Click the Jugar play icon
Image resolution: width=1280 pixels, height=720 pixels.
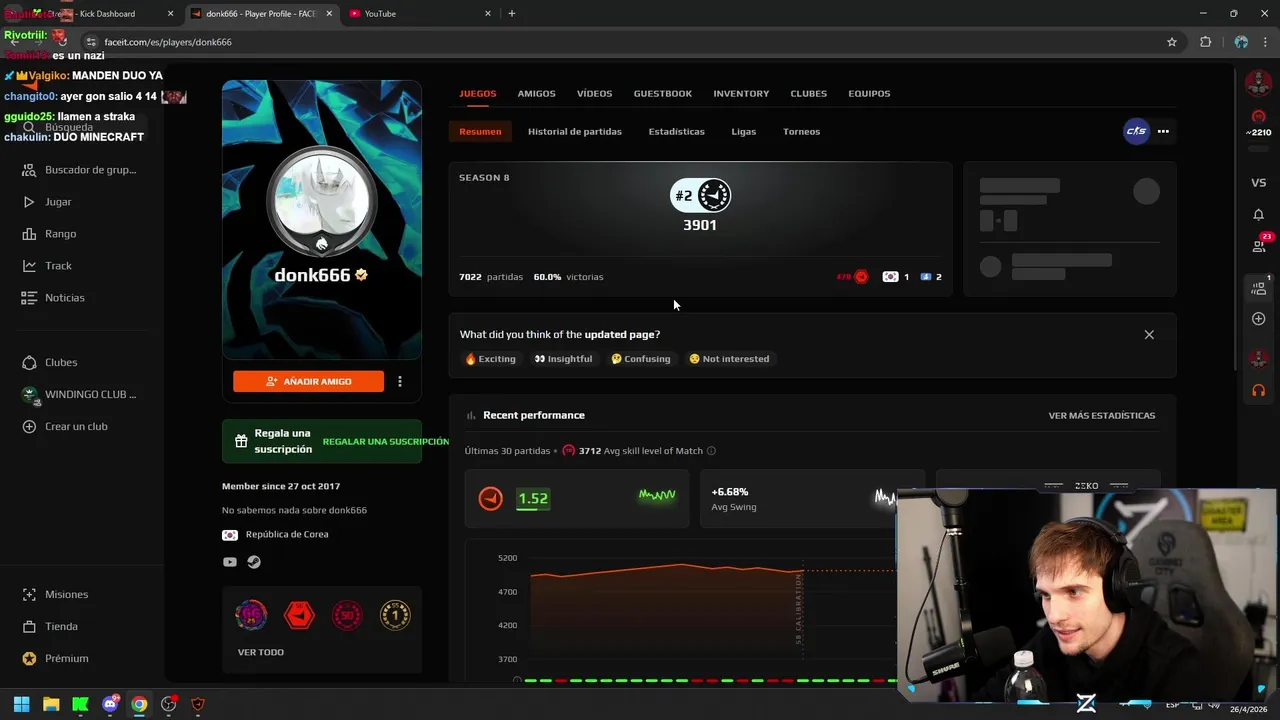[x=29, y=202]
